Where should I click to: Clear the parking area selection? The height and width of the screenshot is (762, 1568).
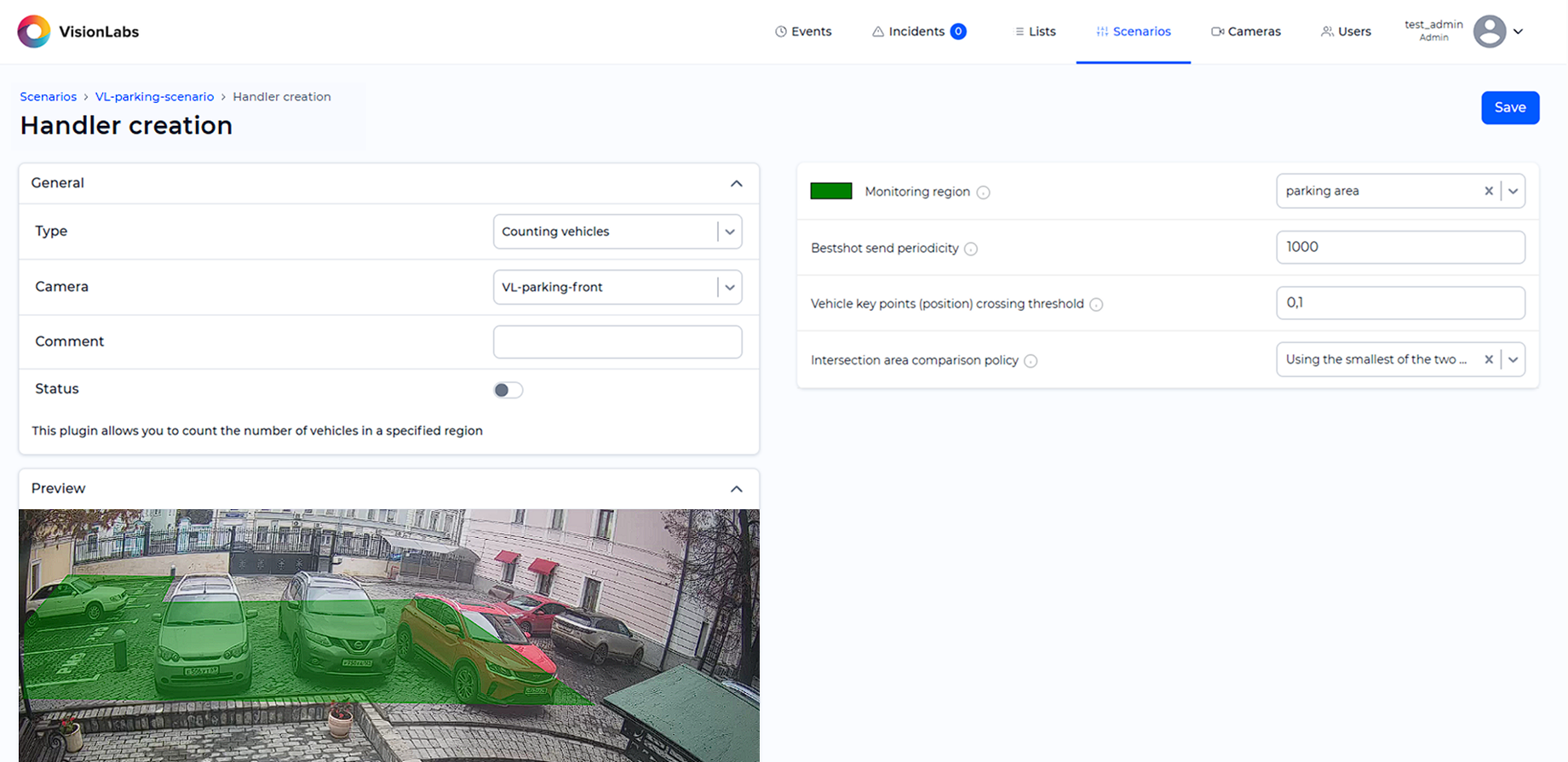tap(1488, 192)
